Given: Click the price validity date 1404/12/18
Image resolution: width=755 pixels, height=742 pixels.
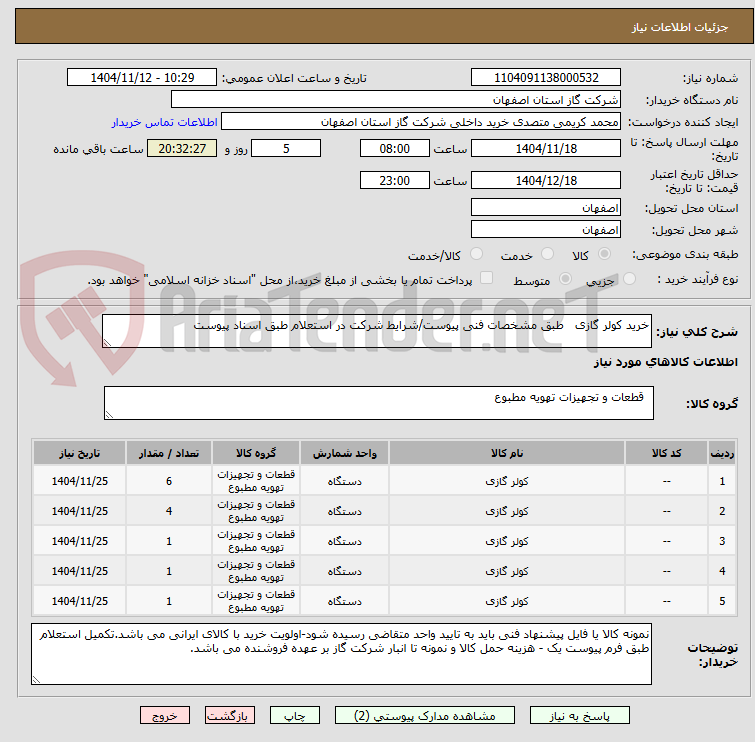Looking at the screenshot, I should pyautogui.click(x=546, y=180).
